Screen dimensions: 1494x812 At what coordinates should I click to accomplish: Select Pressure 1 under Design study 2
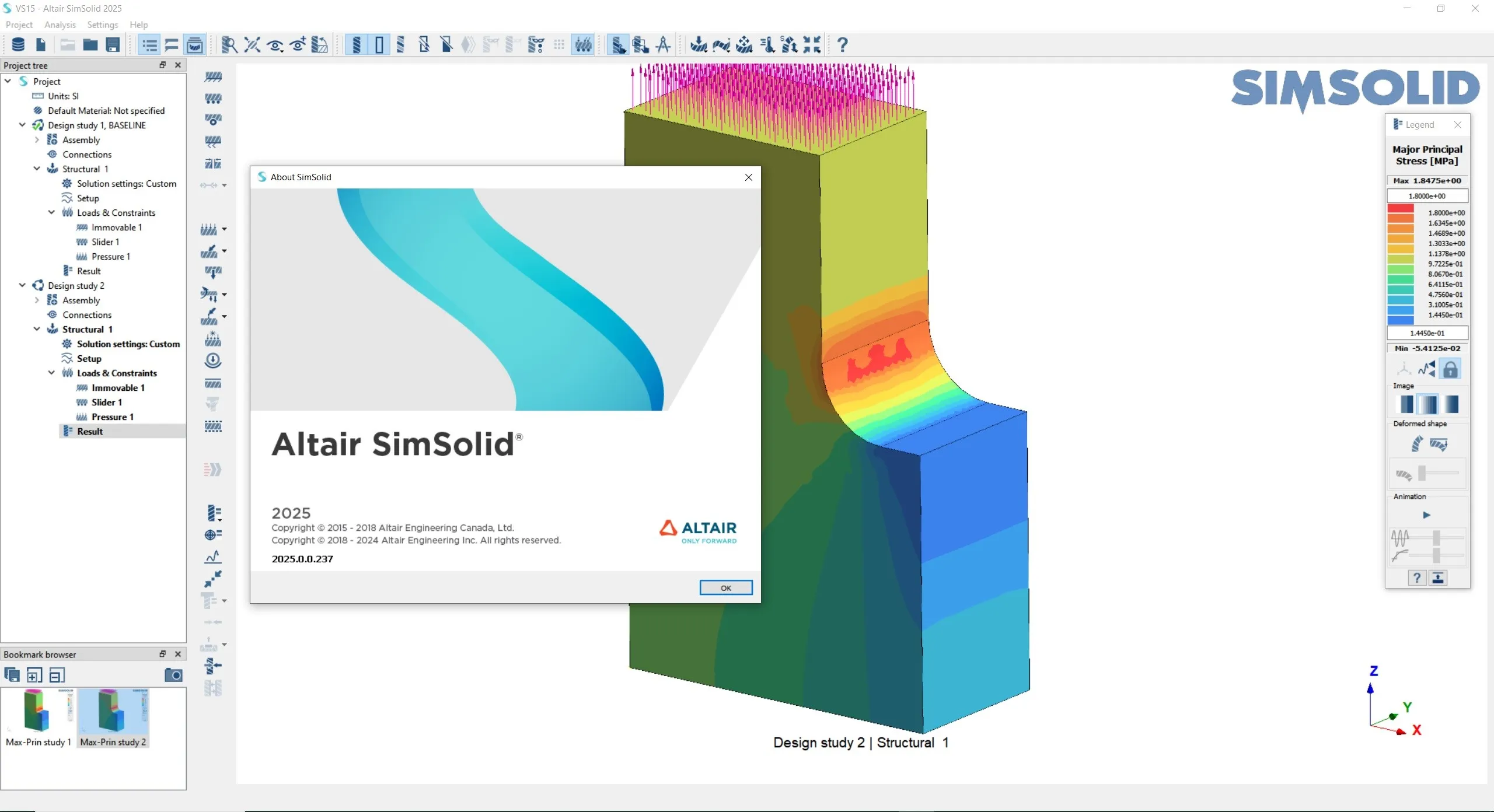(x=112, y=416)
